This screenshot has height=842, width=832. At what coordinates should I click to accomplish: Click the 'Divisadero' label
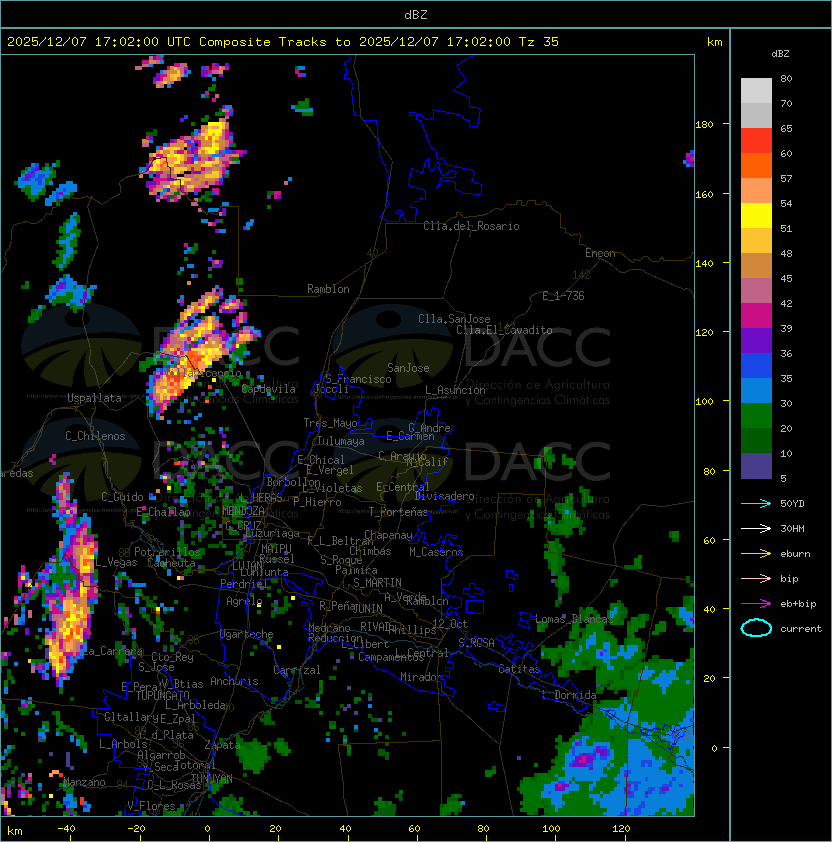tap(444, 496)
